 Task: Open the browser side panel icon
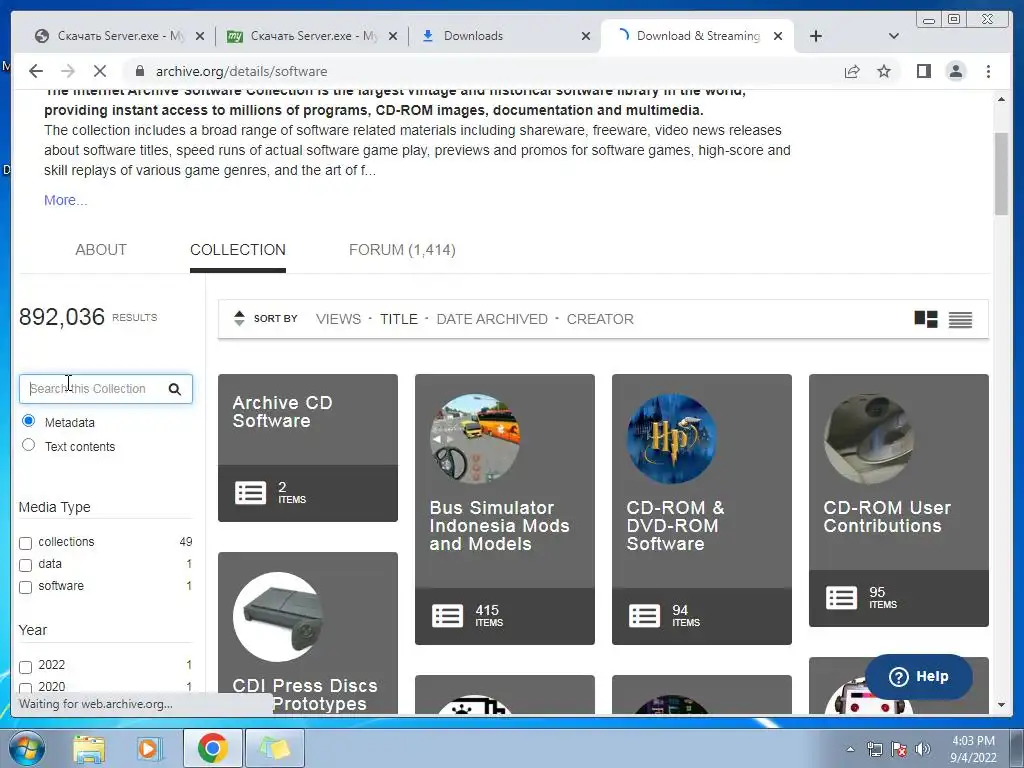pyautogui.click(x=923, y=71)
